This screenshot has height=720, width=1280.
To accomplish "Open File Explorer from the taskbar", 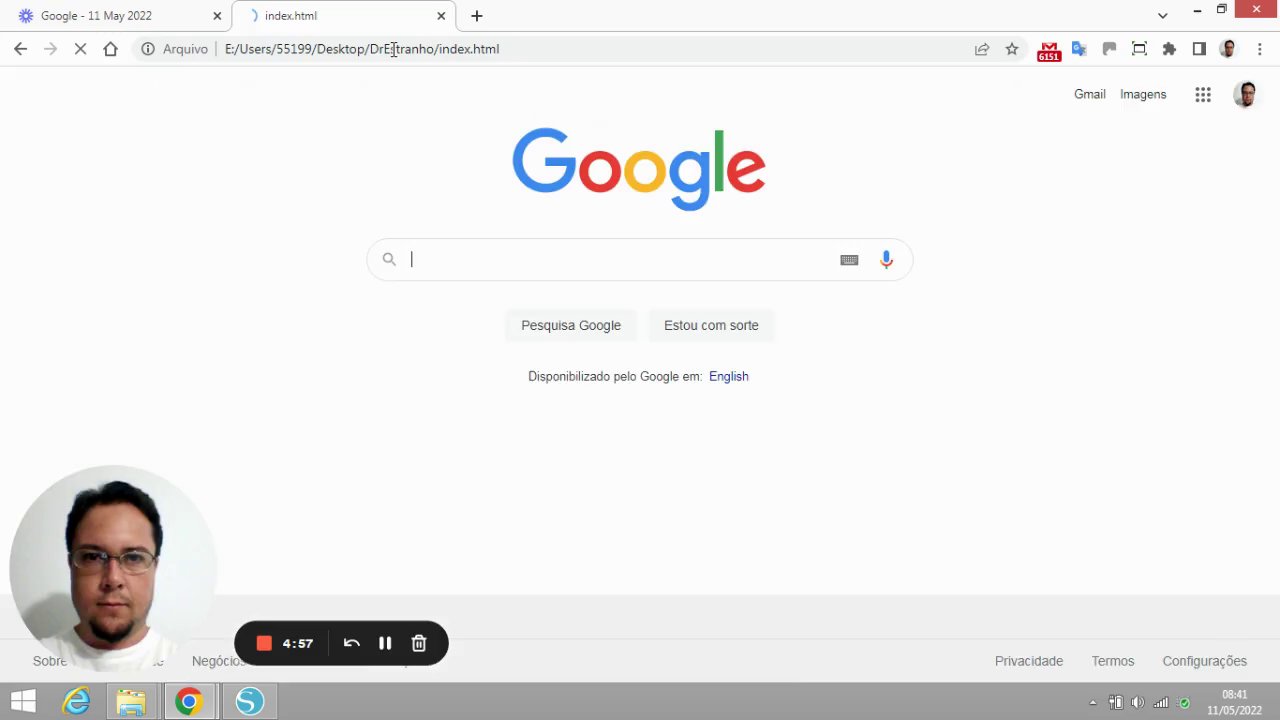I will (x=131, y=702).
